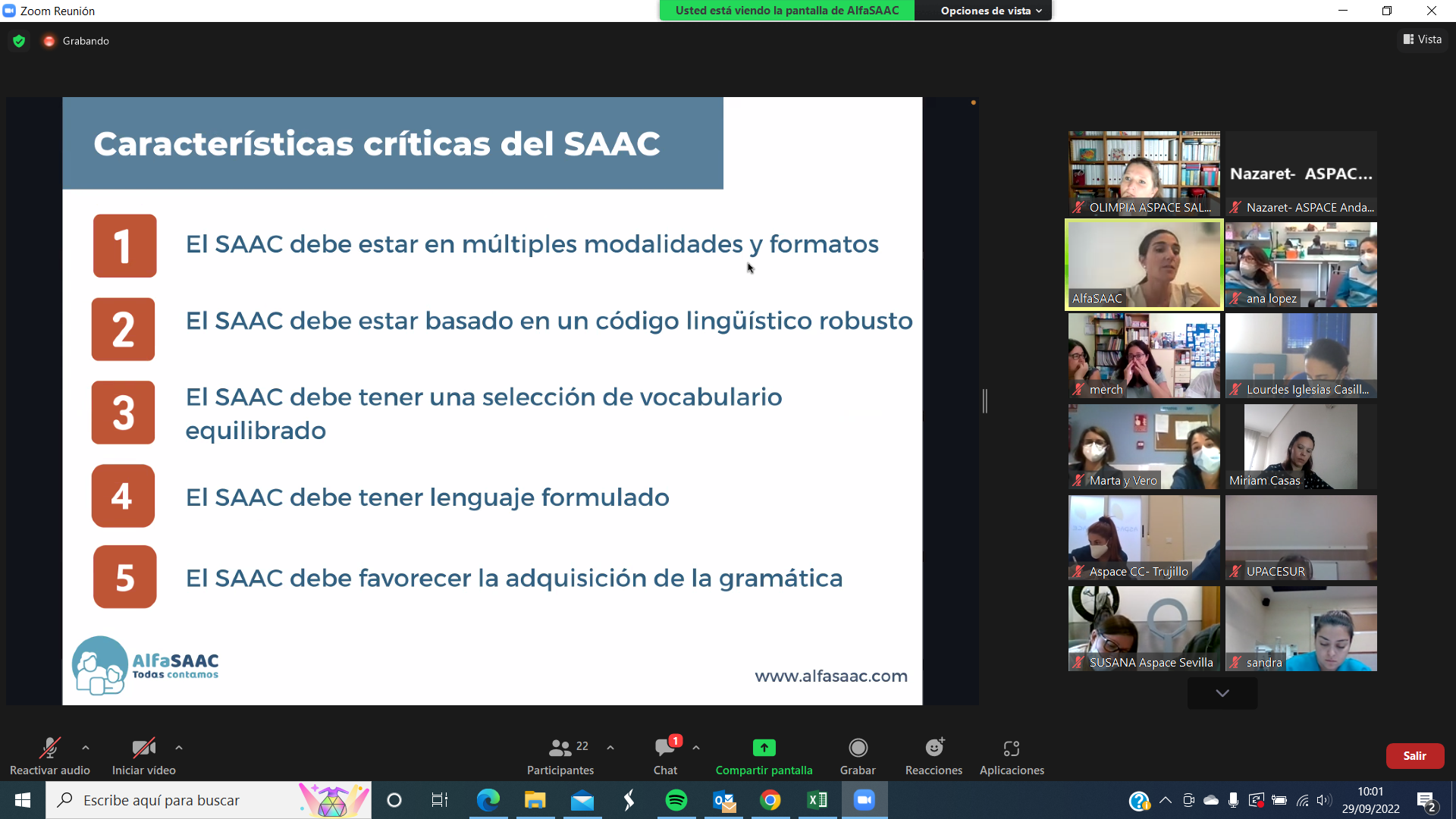Unmute audio with Reactivar audio icon
This screenshot has width=1456, height=819.
(50, 747)
